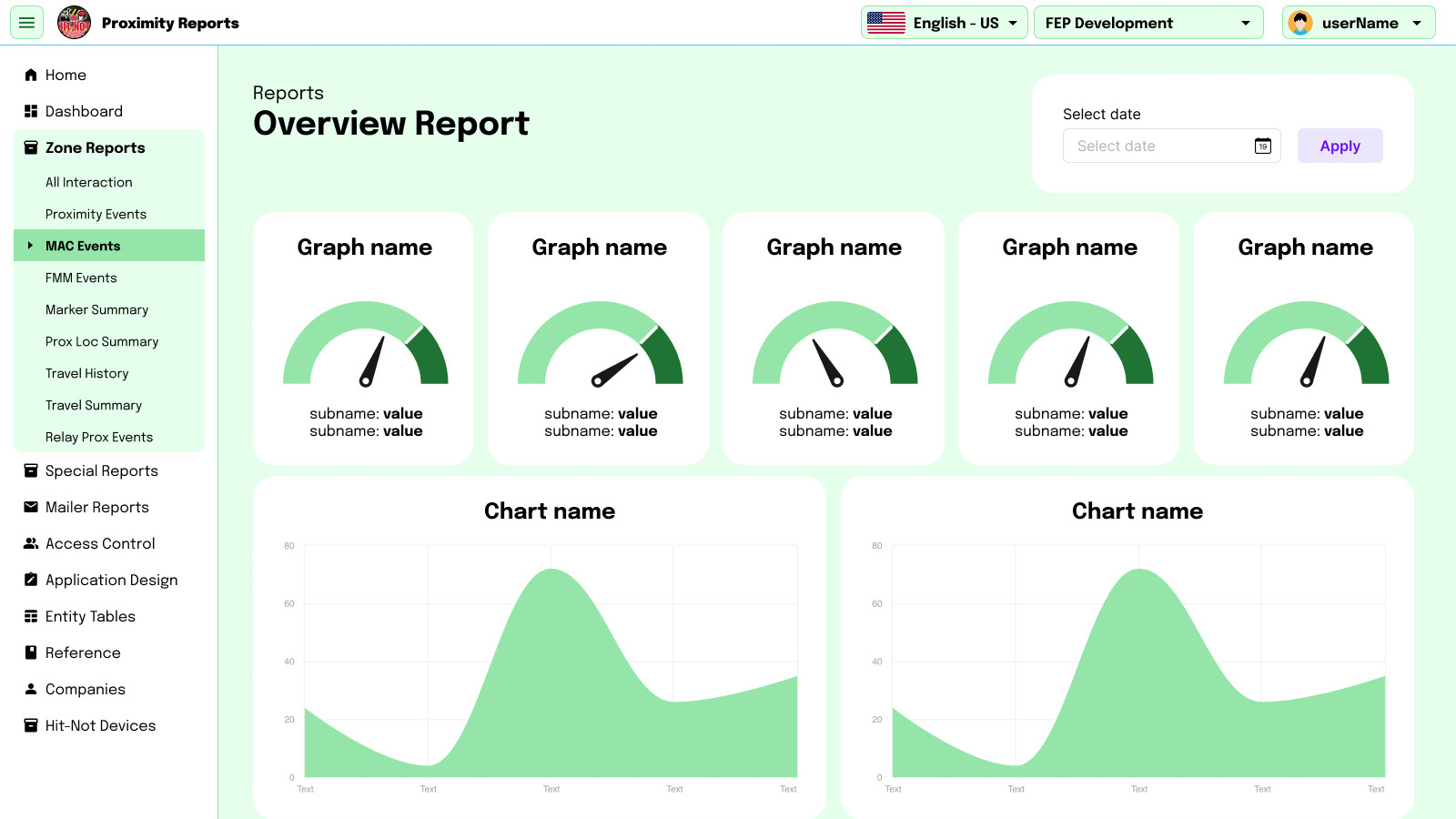Click the hamburger menu icon
Viewport: 1456px width, 819px height.
click(26, 23)
